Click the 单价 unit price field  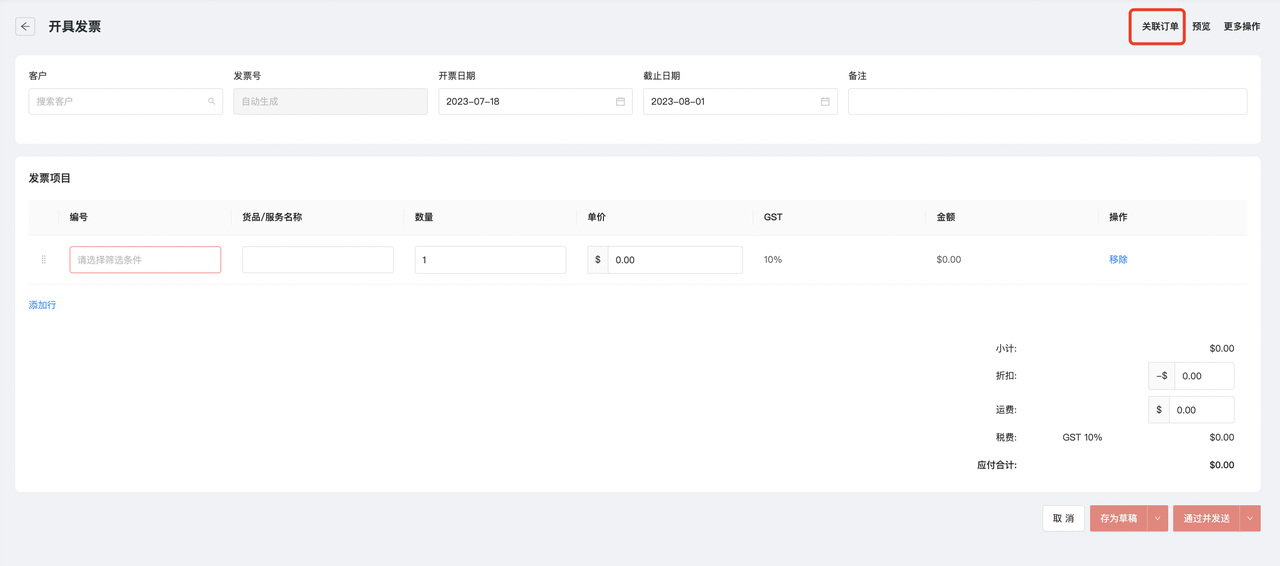(x=675, y=259)
